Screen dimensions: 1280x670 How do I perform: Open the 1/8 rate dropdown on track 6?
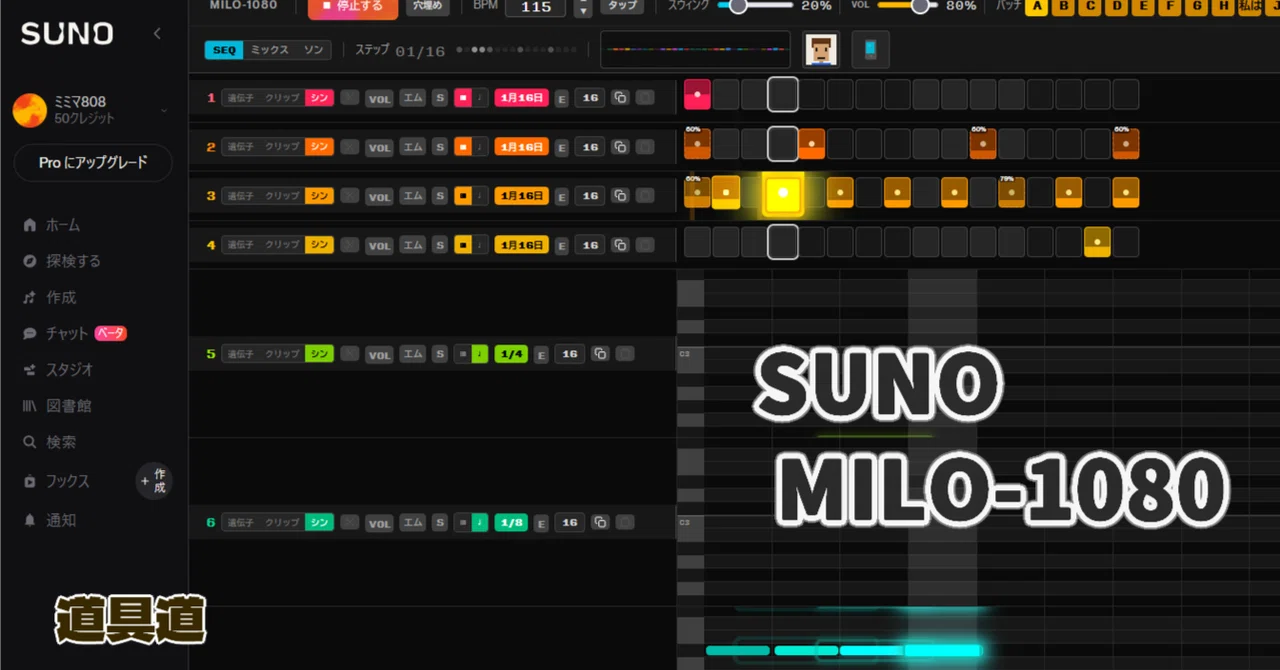click(511, 522)
